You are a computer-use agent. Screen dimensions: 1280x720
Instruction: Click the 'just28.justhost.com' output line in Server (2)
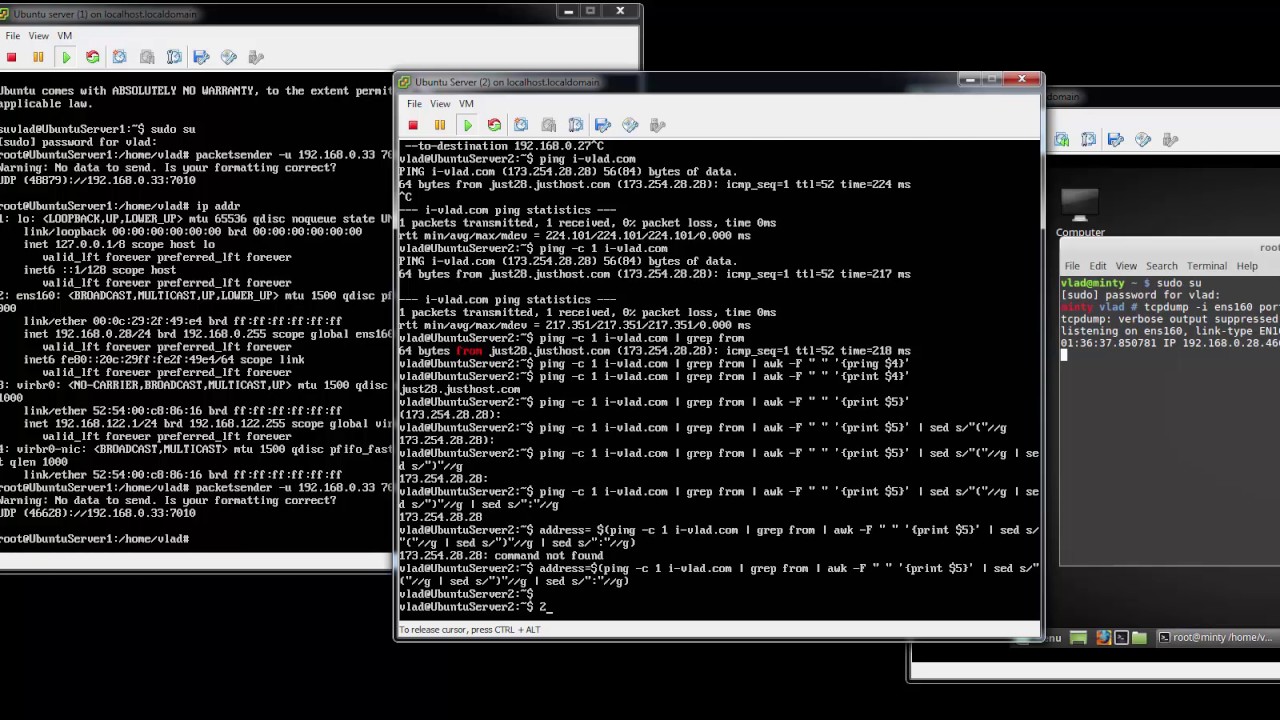pos(460,389)
